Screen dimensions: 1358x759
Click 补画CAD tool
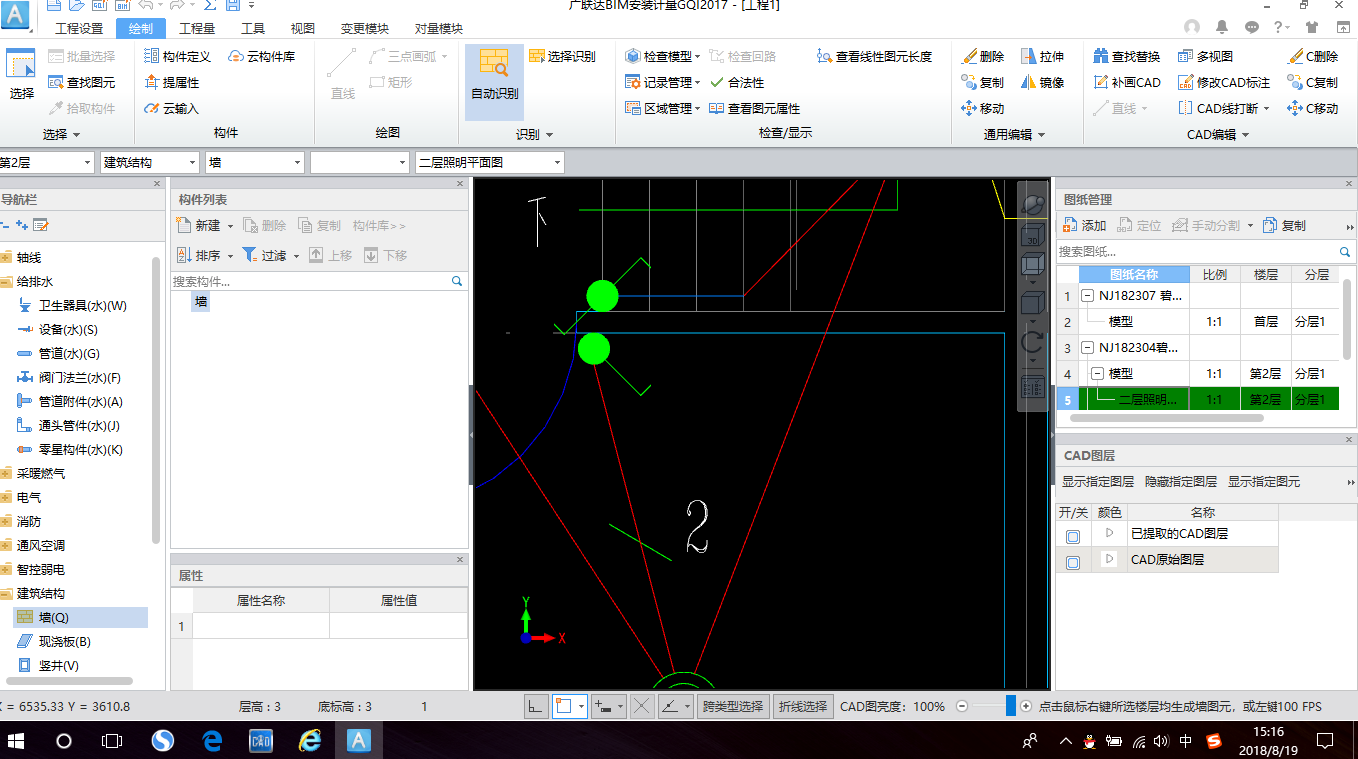pos(1127,82)
